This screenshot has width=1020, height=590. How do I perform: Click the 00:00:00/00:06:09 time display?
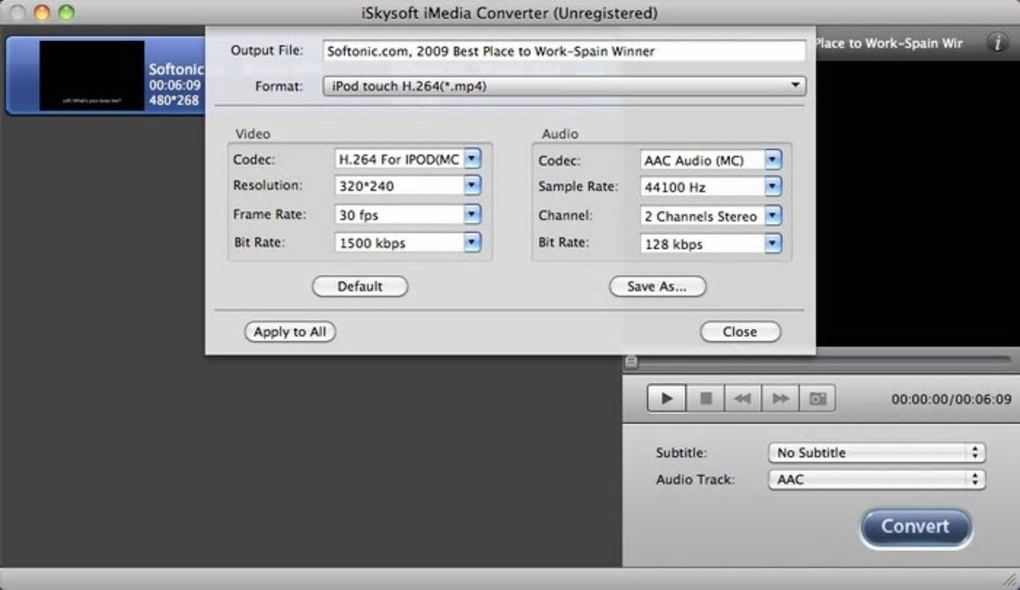point(951,399)
